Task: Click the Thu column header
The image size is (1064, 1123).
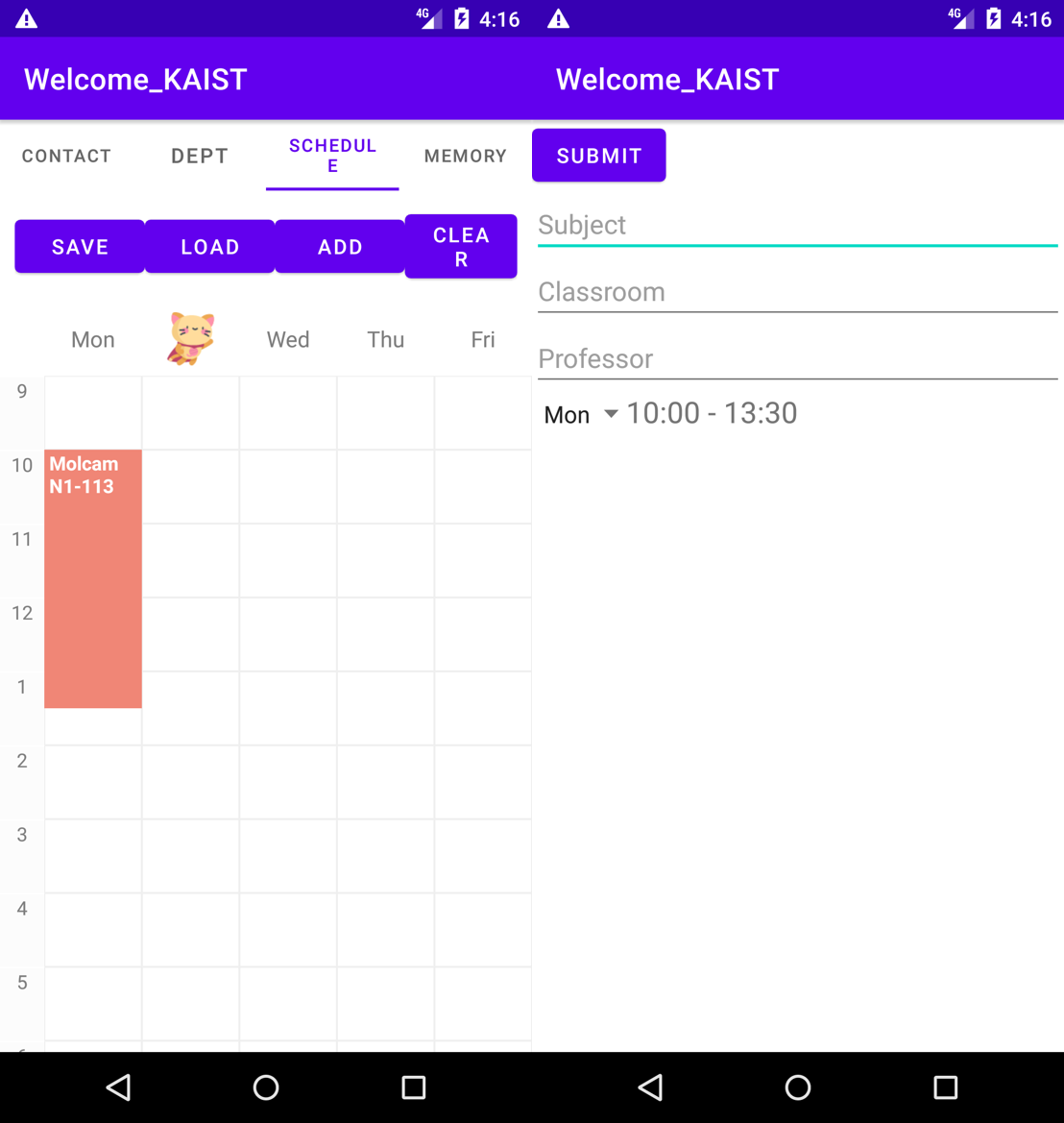Action: [x=385, y=339]
